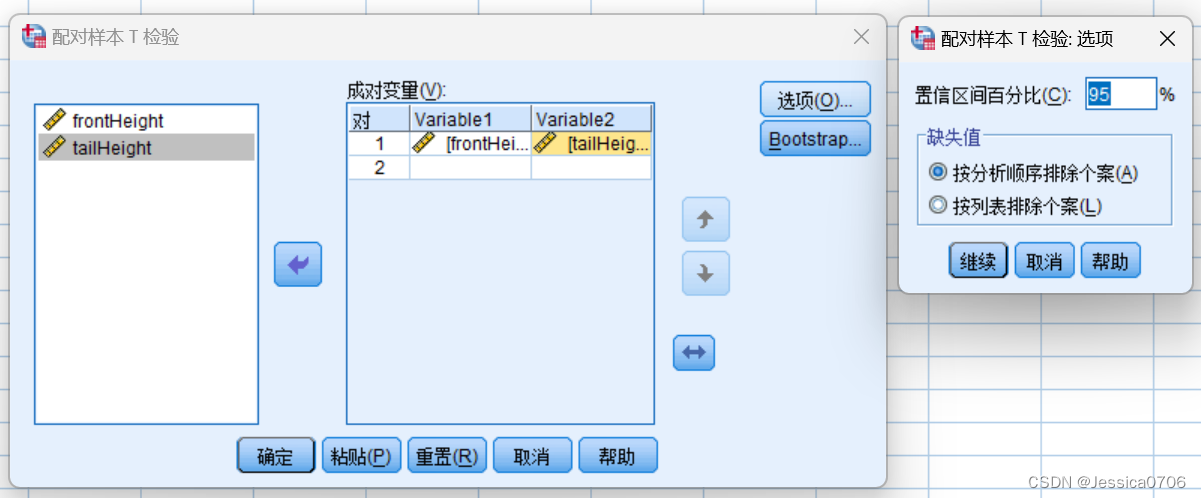1201x498 pixels.
Task: Move selected pair down with arrow
Action: point(706,273)
